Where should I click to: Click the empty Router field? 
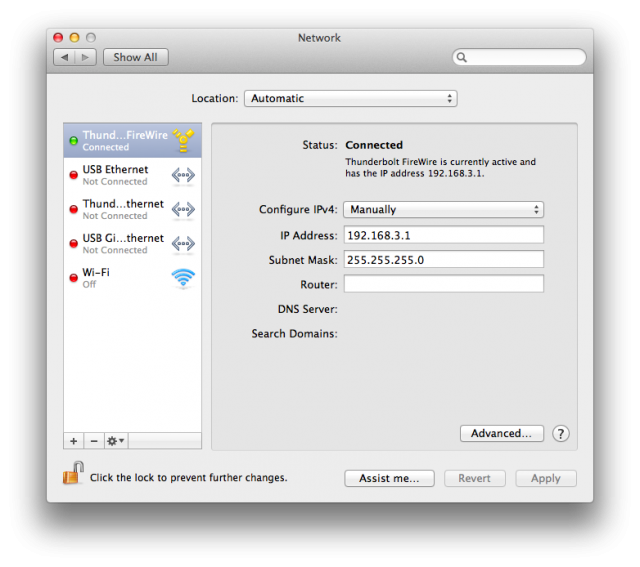click(444, 284)
